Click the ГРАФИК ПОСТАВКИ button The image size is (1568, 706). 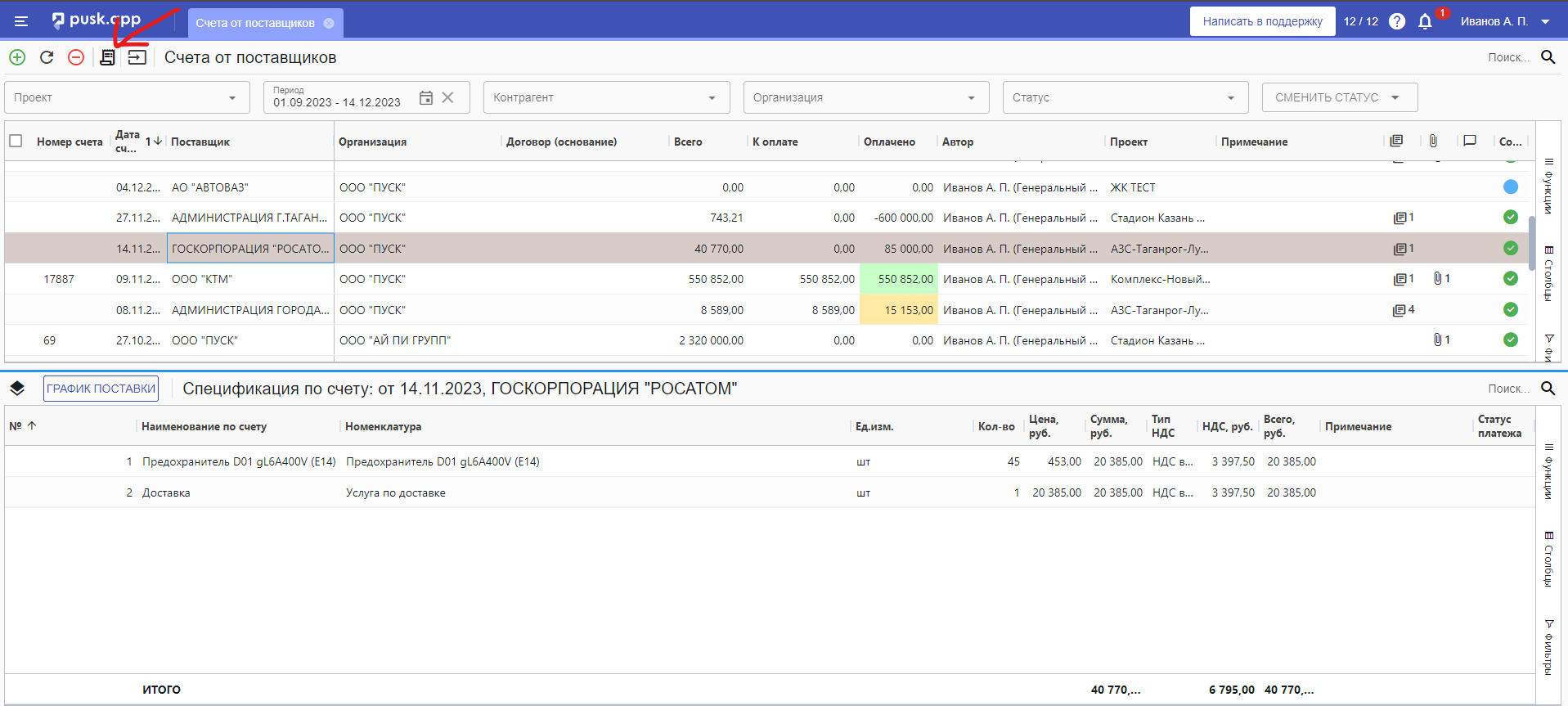(101, 389)
